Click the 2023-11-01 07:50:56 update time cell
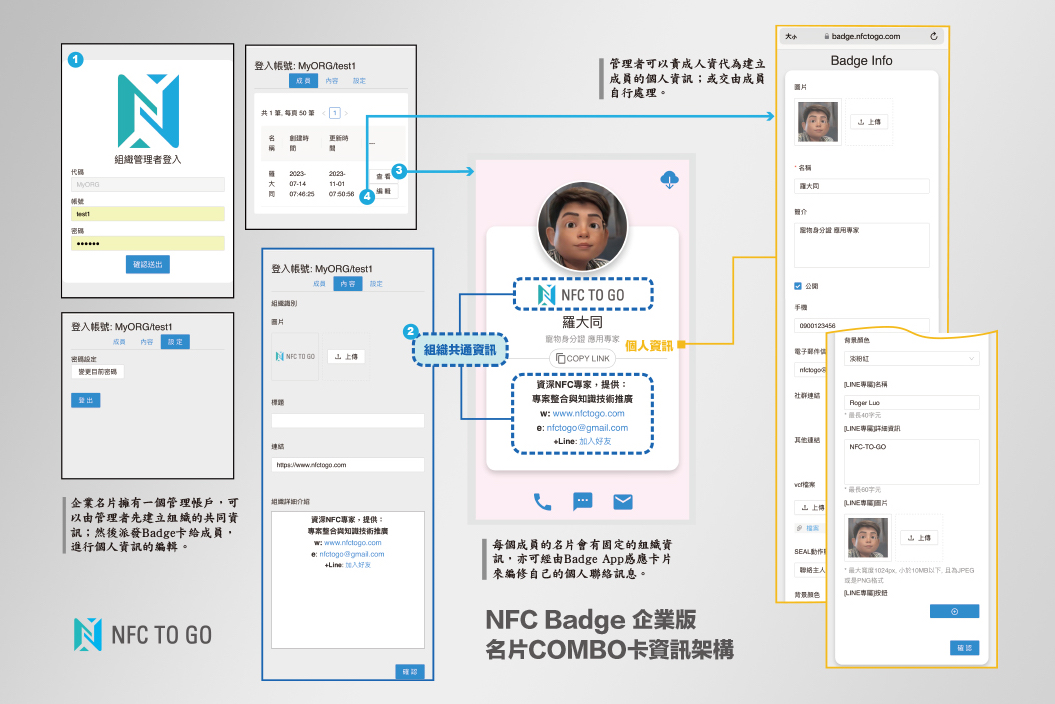Viewport: 1055px width, 704px height. pos(341,184)
